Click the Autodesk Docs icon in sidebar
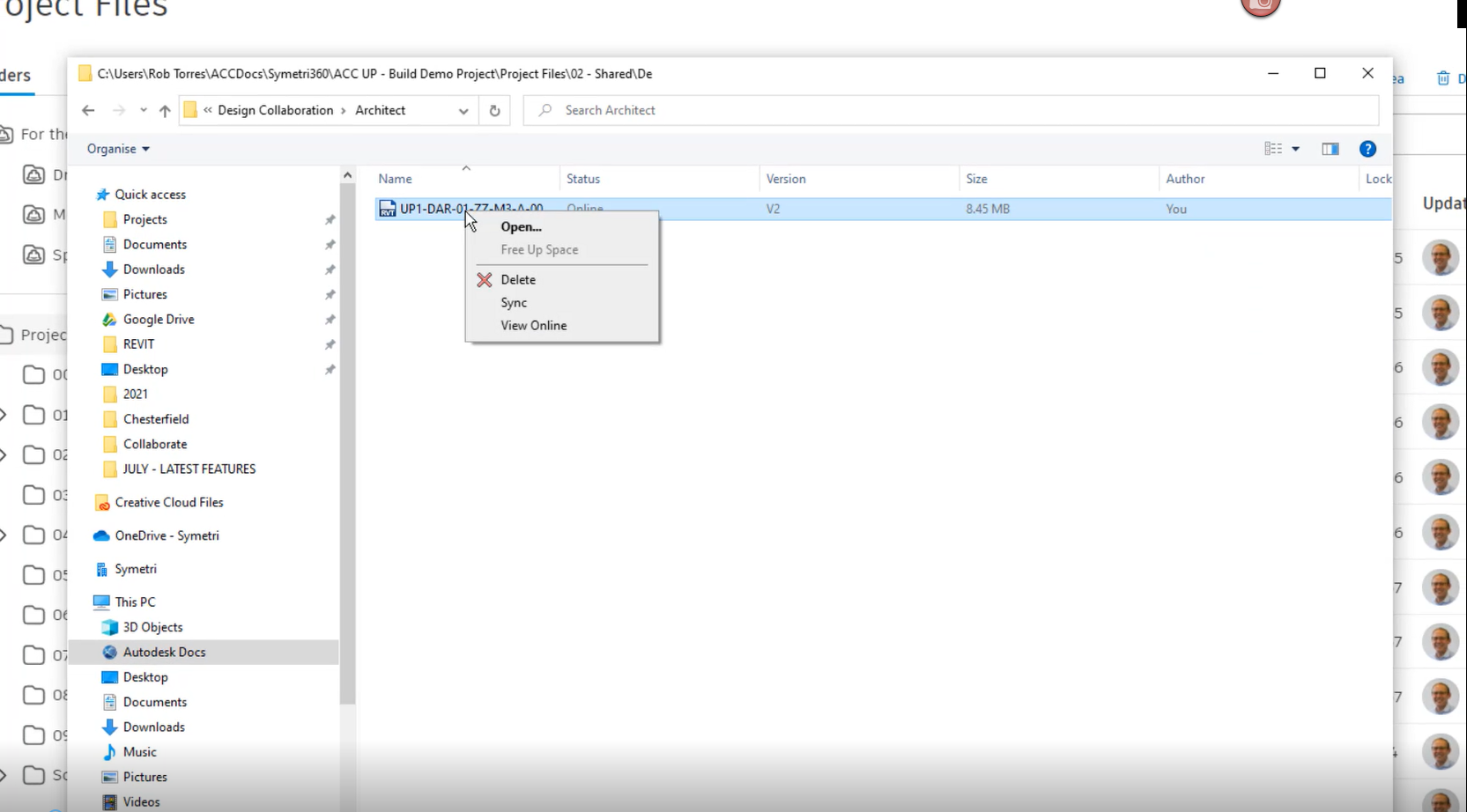1467x812 pixels. tap(109, 653)
